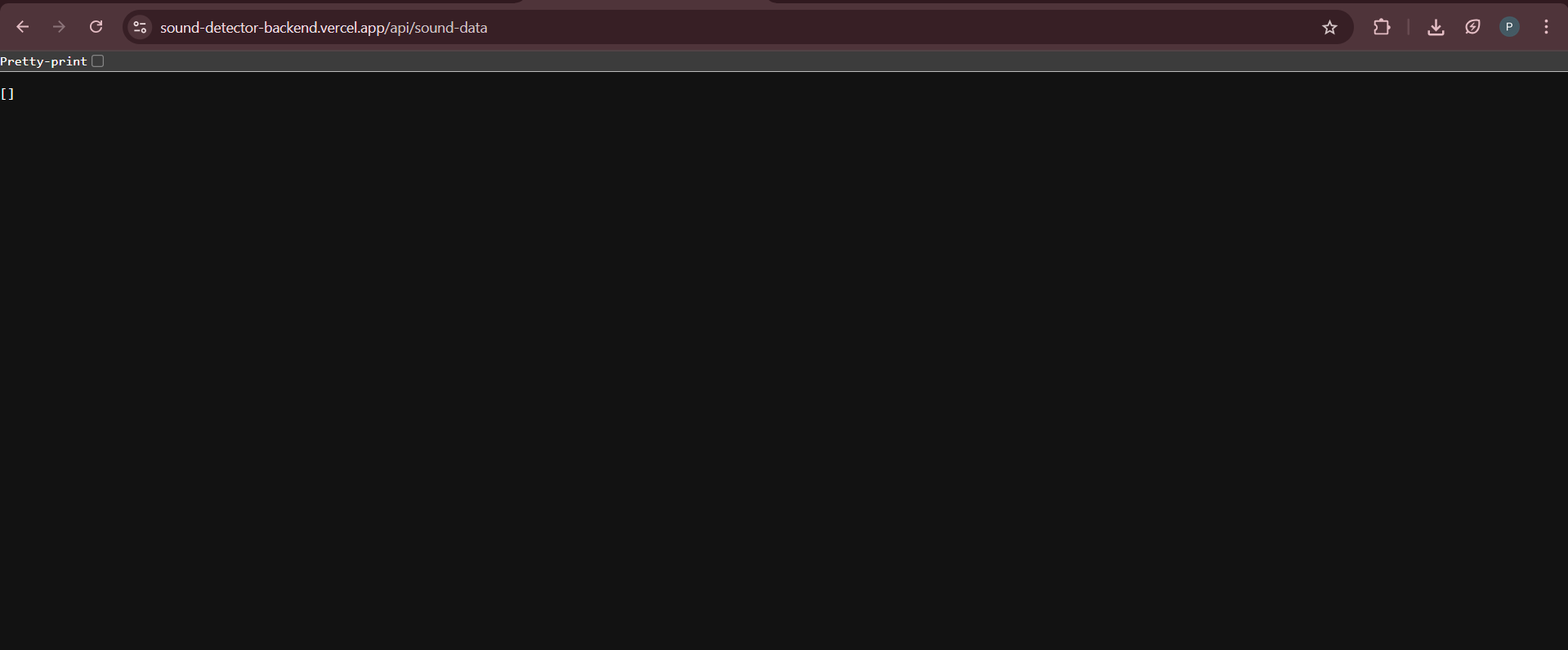Screen dimensions: 1568x650
Task: Click empty space in Pretty-print bar
Action: click(817, 61)
